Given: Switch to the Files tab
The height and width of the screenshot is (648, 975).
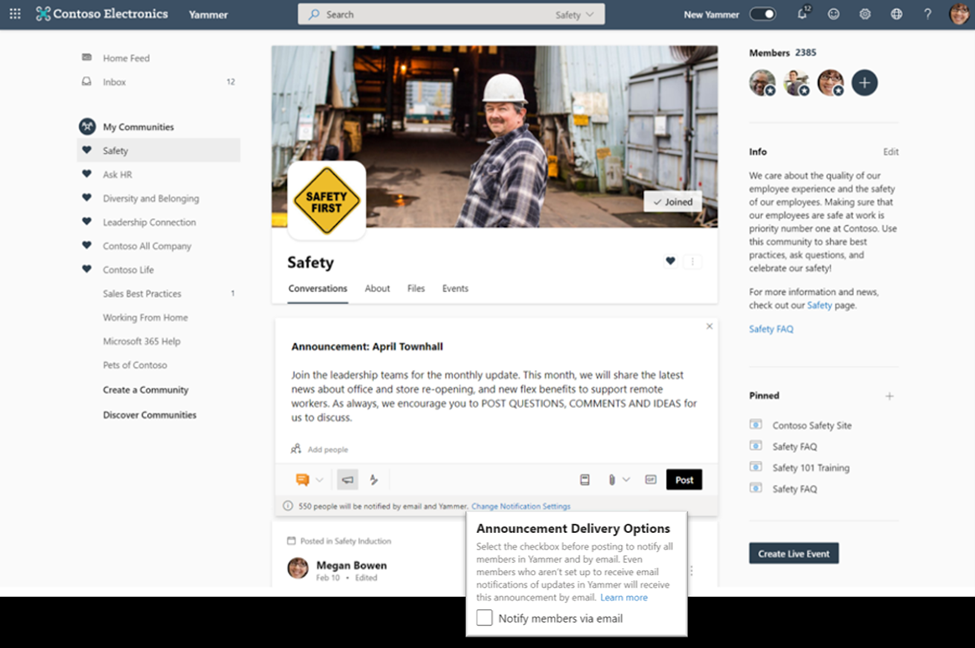Looking at the screenshot, I should coord(416,288).
